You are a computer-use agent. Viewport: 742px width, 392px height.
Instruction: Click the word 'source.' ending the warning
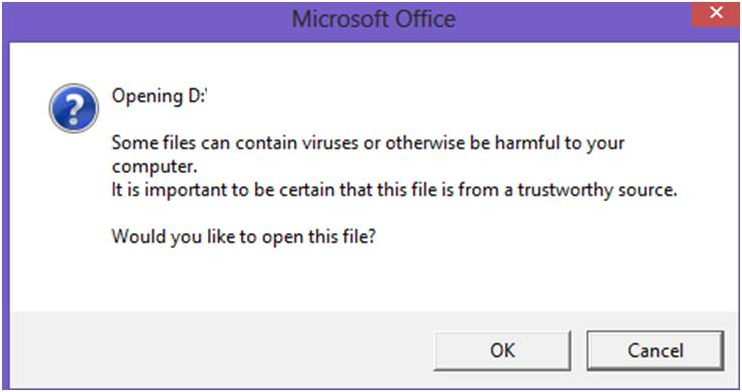click(645, 190)
